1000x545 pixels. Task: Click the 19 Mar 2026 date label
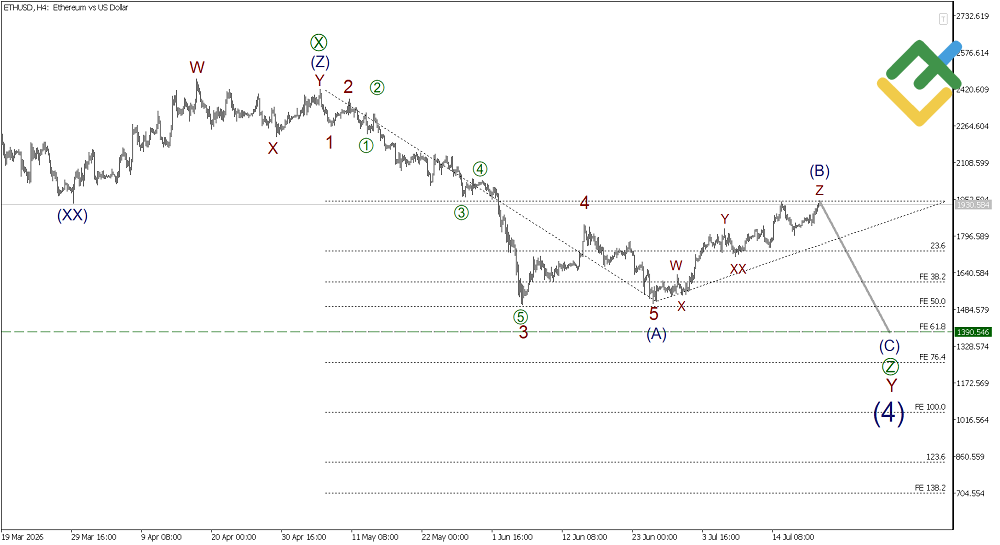tap(22, 537)
